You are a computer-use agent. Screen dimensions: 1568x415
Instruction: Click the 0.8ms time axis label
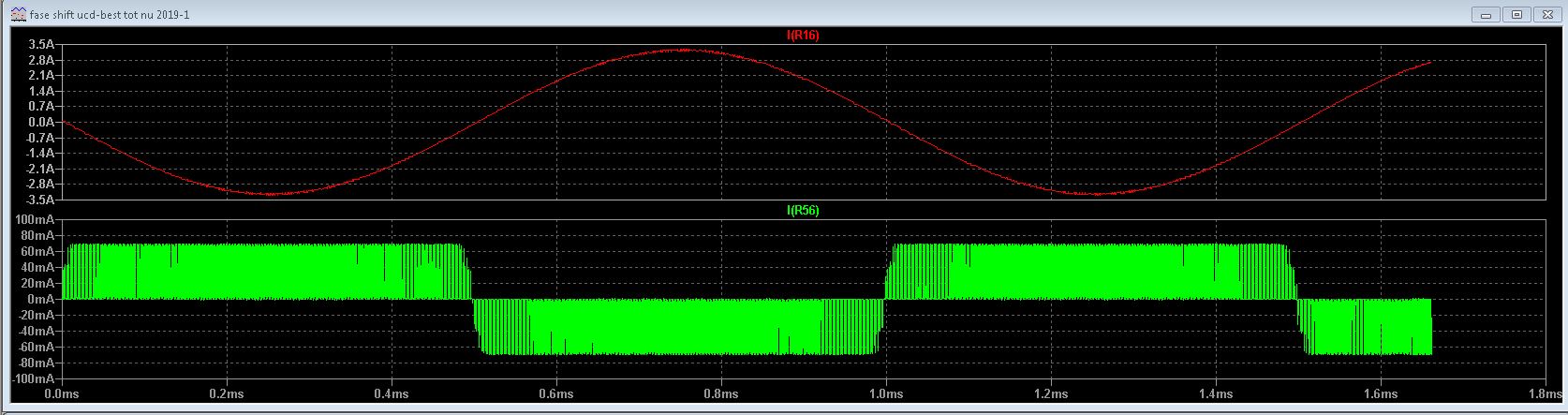pyautogui.click(x=721, y=395)
